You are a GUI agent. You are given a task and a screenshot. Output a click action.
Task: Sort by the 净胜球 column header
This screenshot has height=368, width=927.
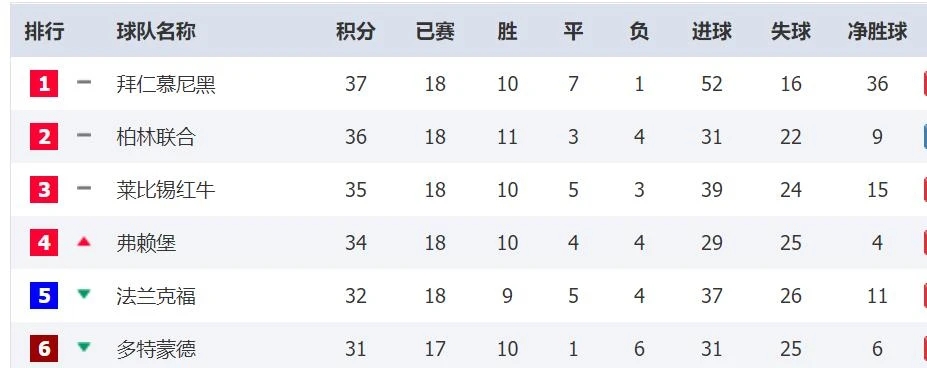click(x=877, y=31)
